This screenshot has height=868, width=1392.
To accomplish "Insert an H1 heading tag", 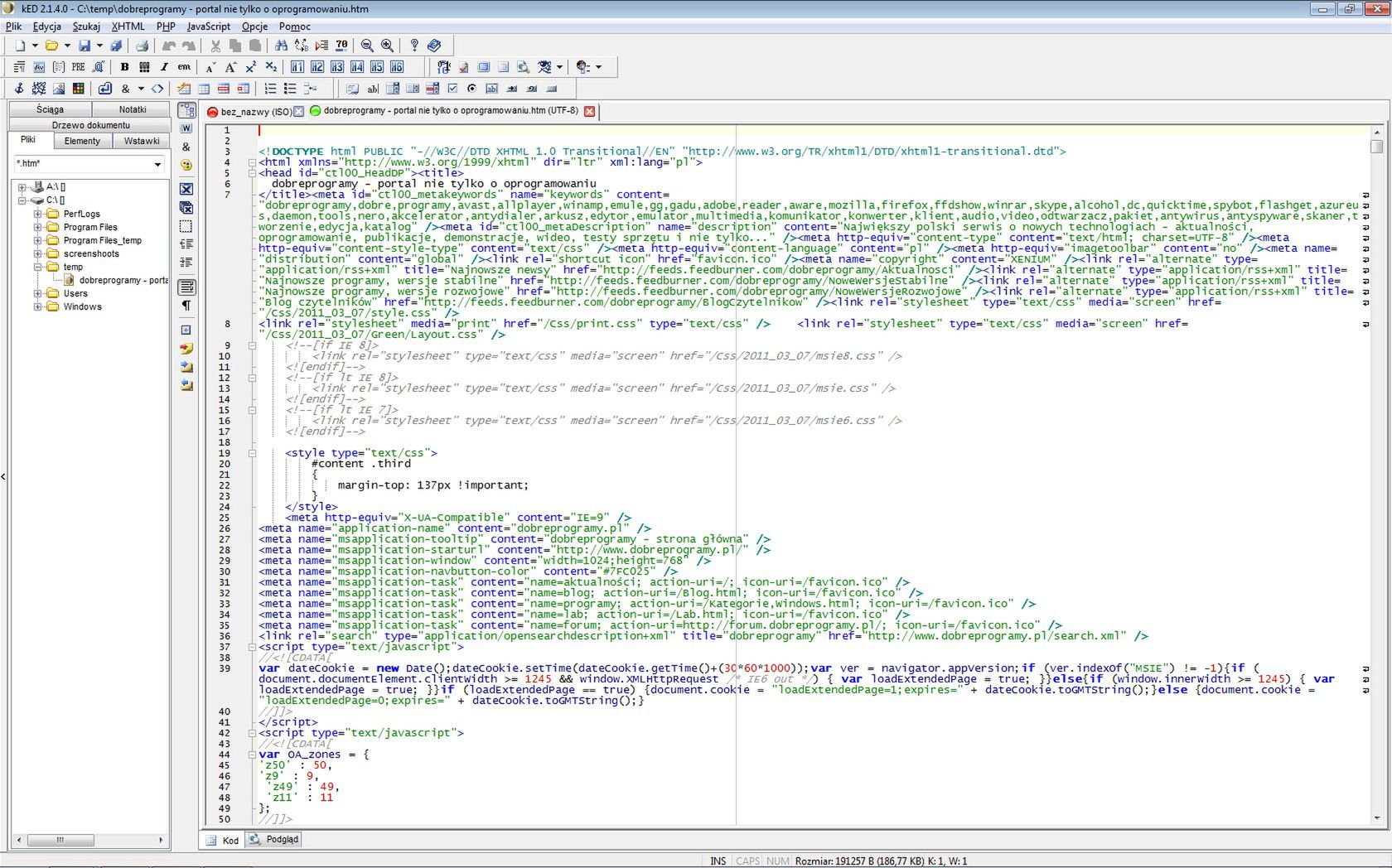I will coord(297,67).
